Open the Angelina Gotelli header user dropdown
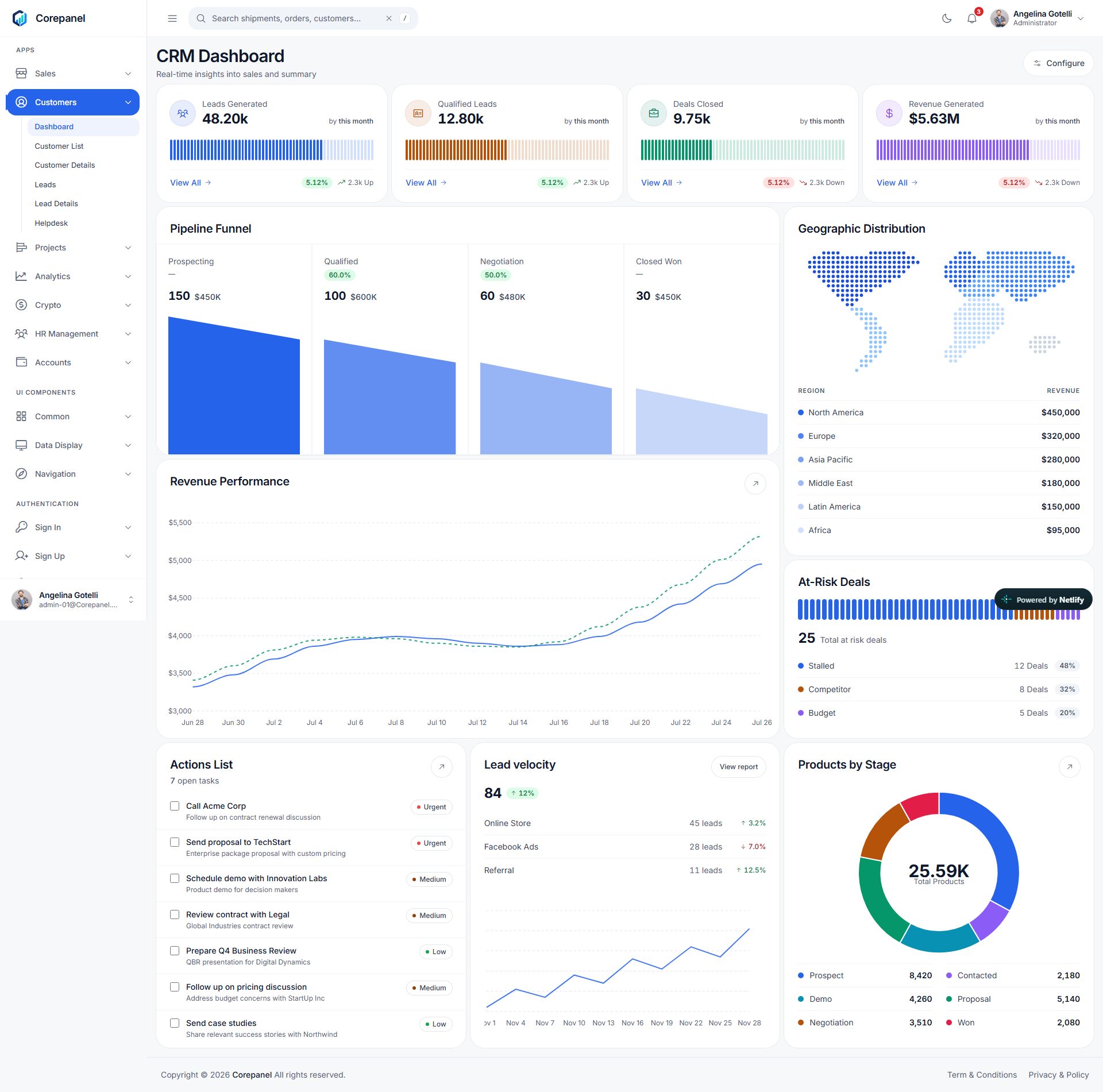 (x=1038, y=18)
